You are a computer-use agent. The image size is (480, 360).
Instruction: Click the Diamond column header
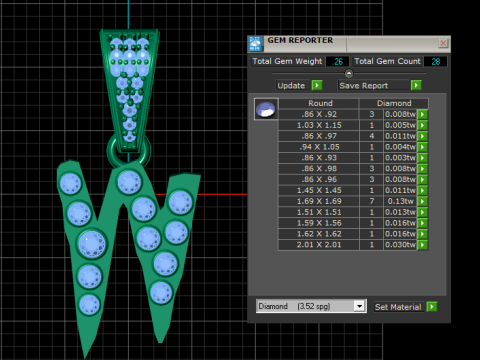pyautogui.click(x=394, y=103)
